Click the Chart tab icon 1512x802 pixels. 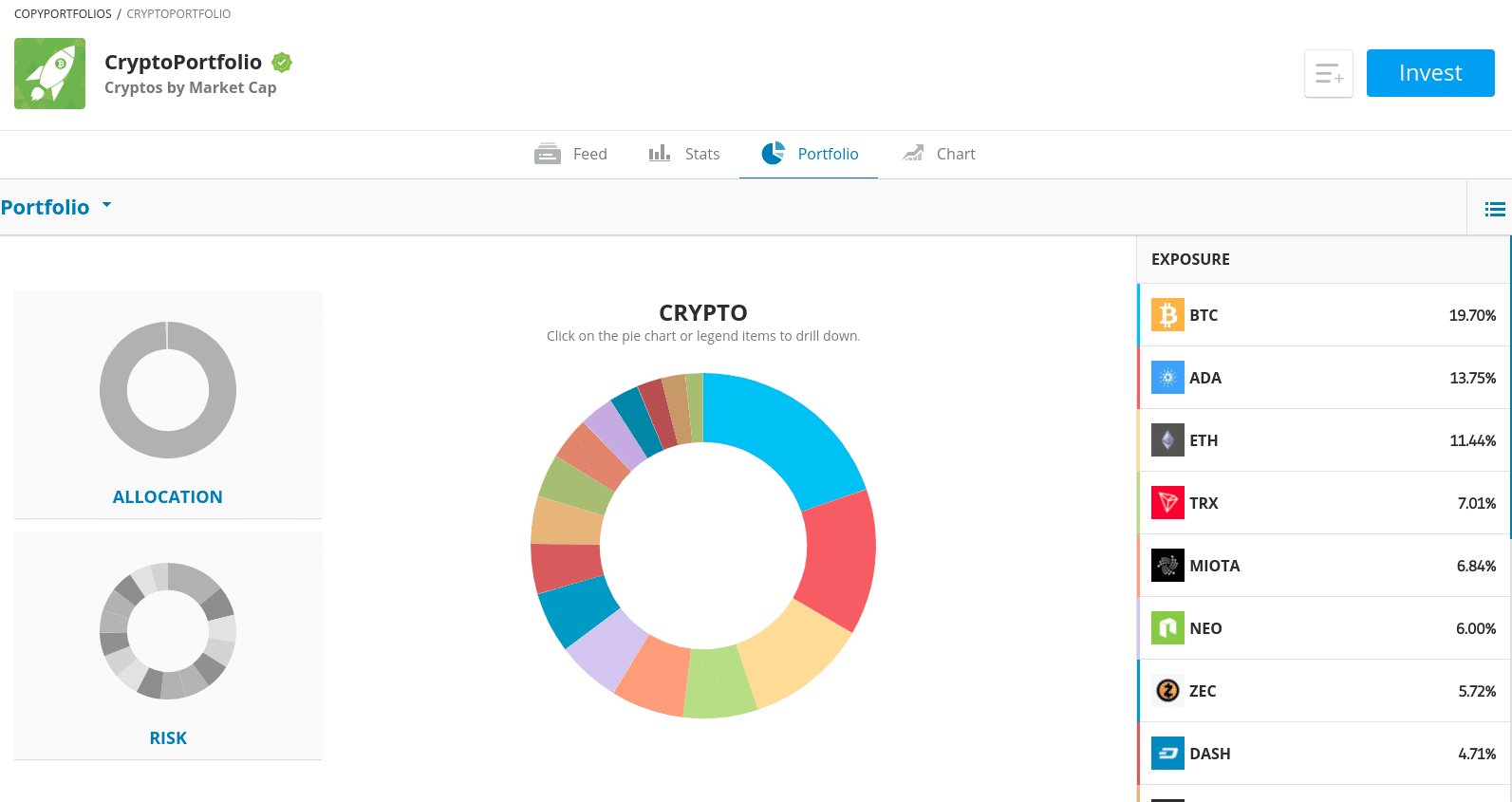pyautogui.click(x=913, y=154)
